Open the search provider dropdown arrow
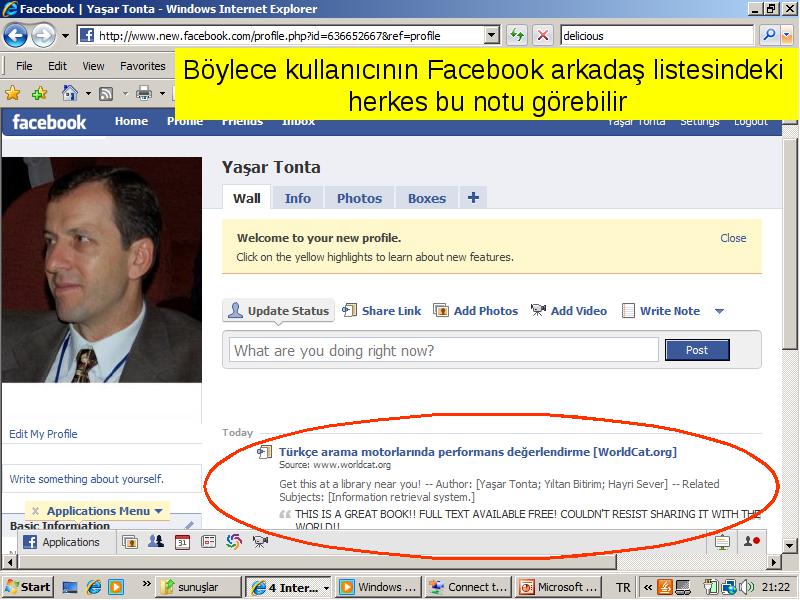The height and width of the screenshot is (600, 800). coord(787,35)
